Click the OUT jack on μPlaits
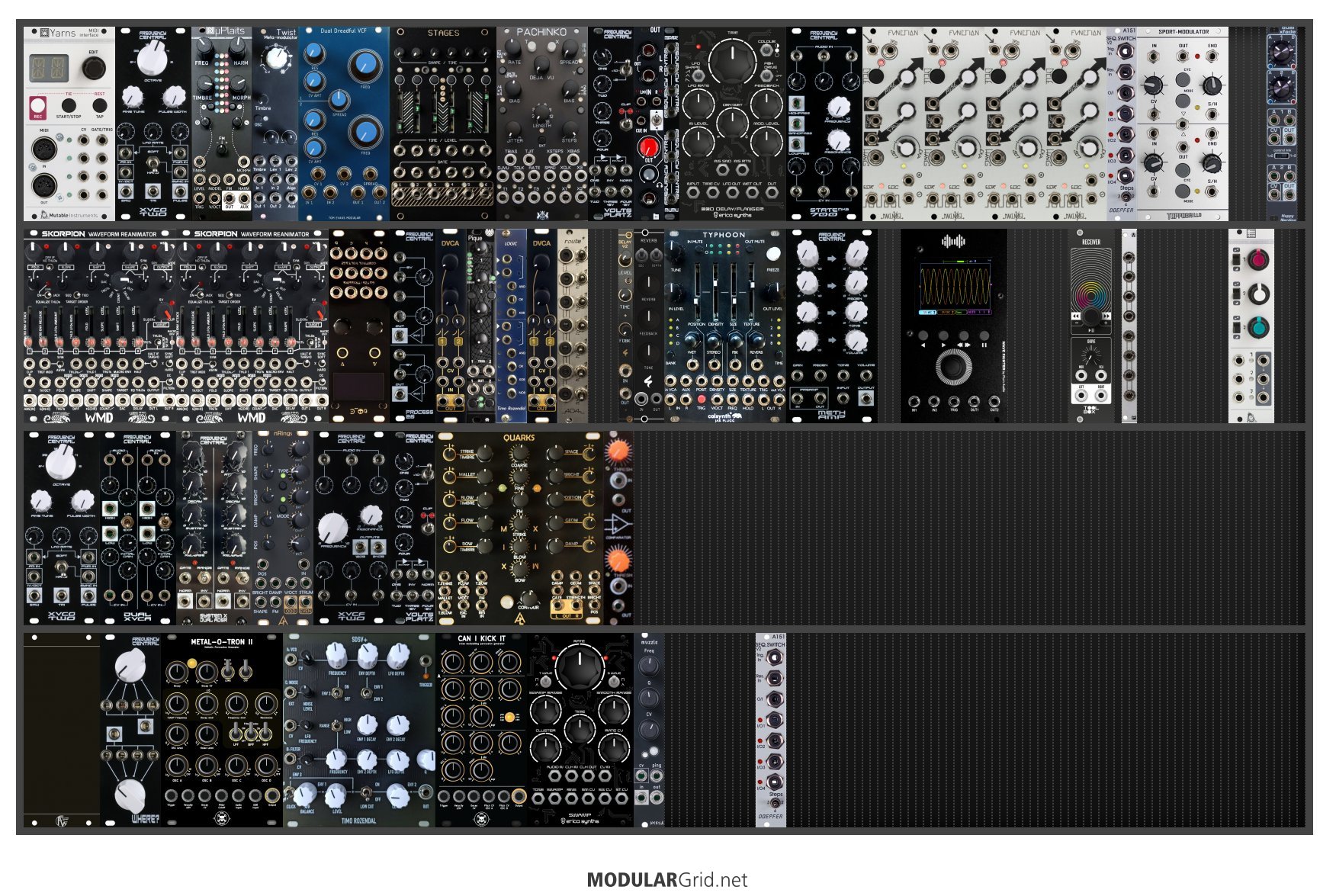The width and height of the screenshot is (1336, 896). (230, 198)
